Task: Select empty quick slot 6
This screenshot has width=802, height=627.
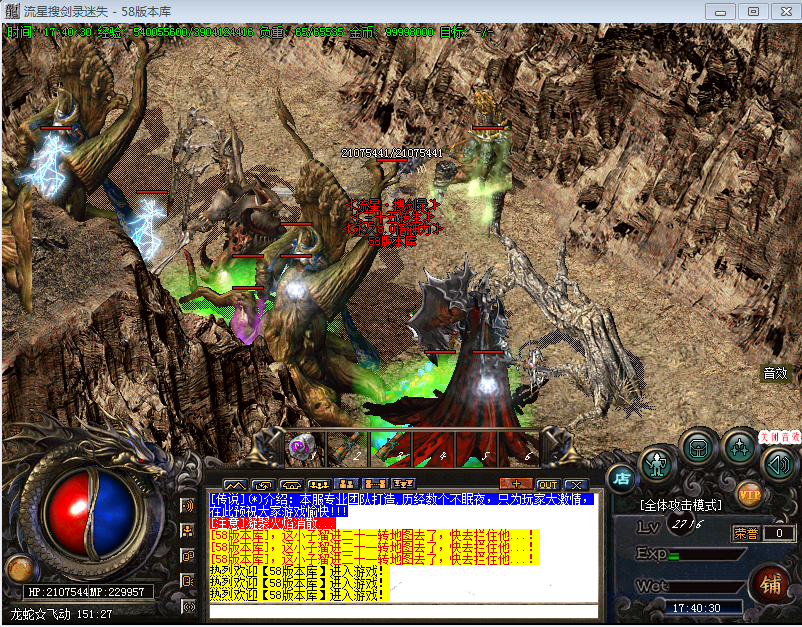Action: click(519, 449)
